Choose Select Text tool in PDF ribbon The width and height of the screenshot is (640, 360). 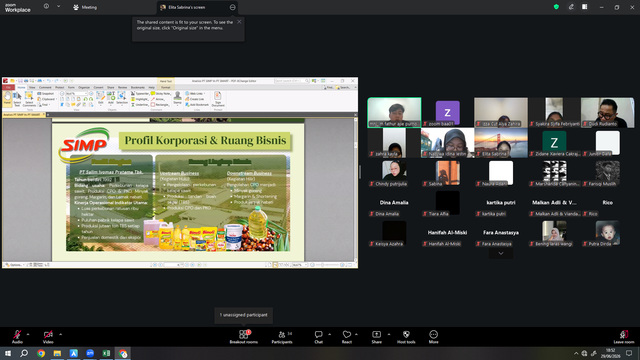[x=17, y=99]
